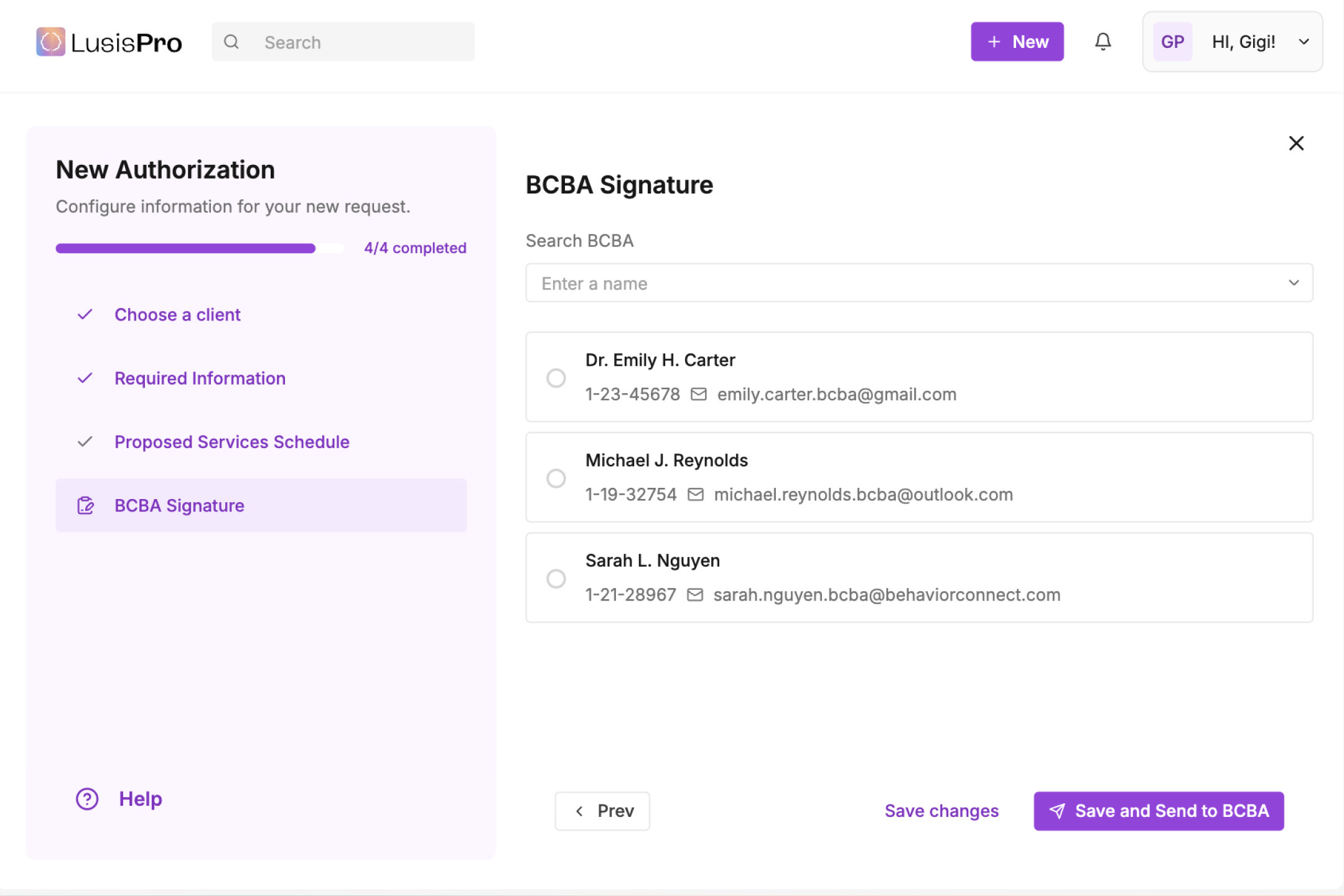This screenshot has height=896, width=1344.
Task: Click the LusisPro logo icon
Action: click(x=50, y=42)
